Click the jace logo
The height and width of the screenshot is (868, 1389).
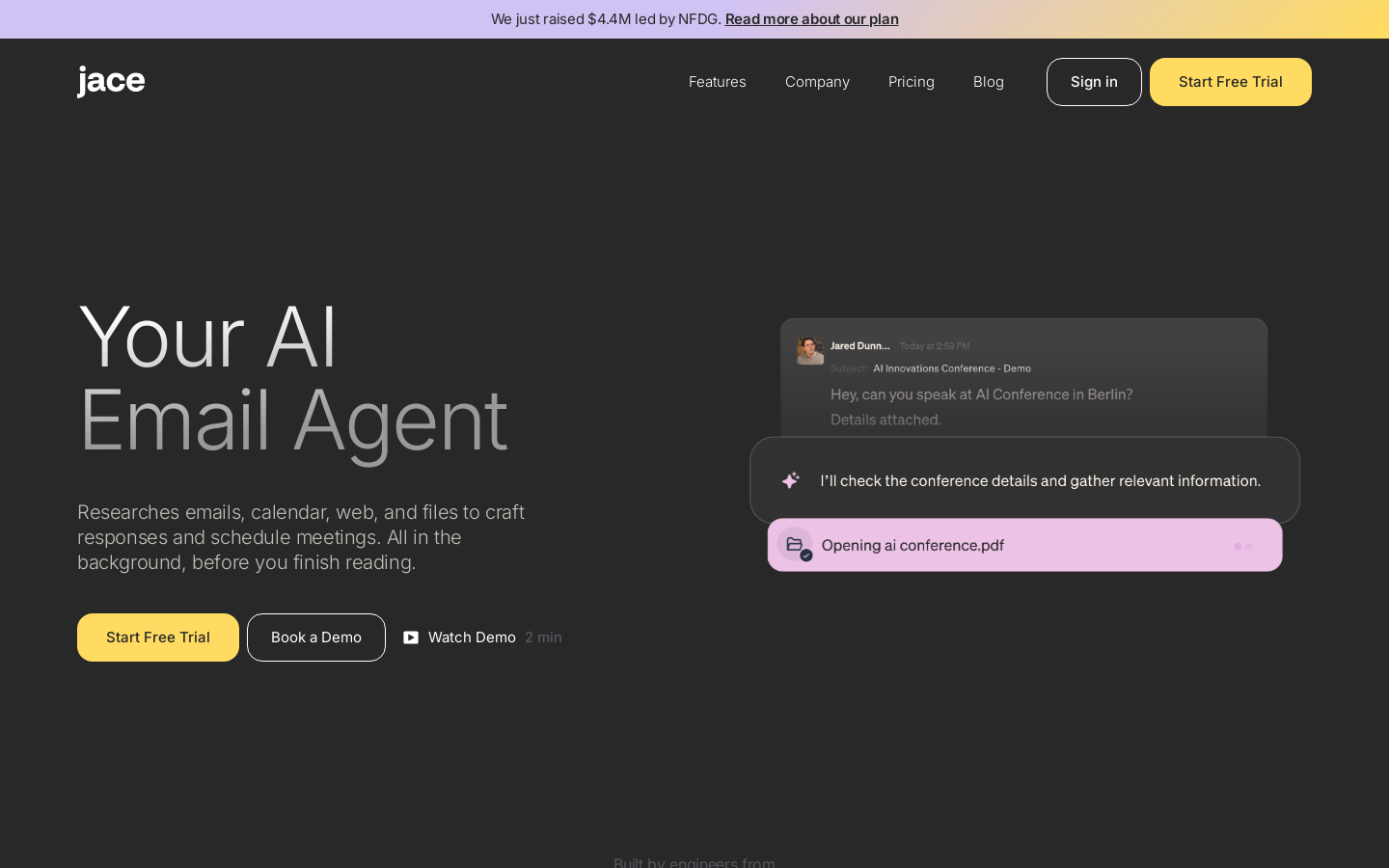[x=111, y=82]
